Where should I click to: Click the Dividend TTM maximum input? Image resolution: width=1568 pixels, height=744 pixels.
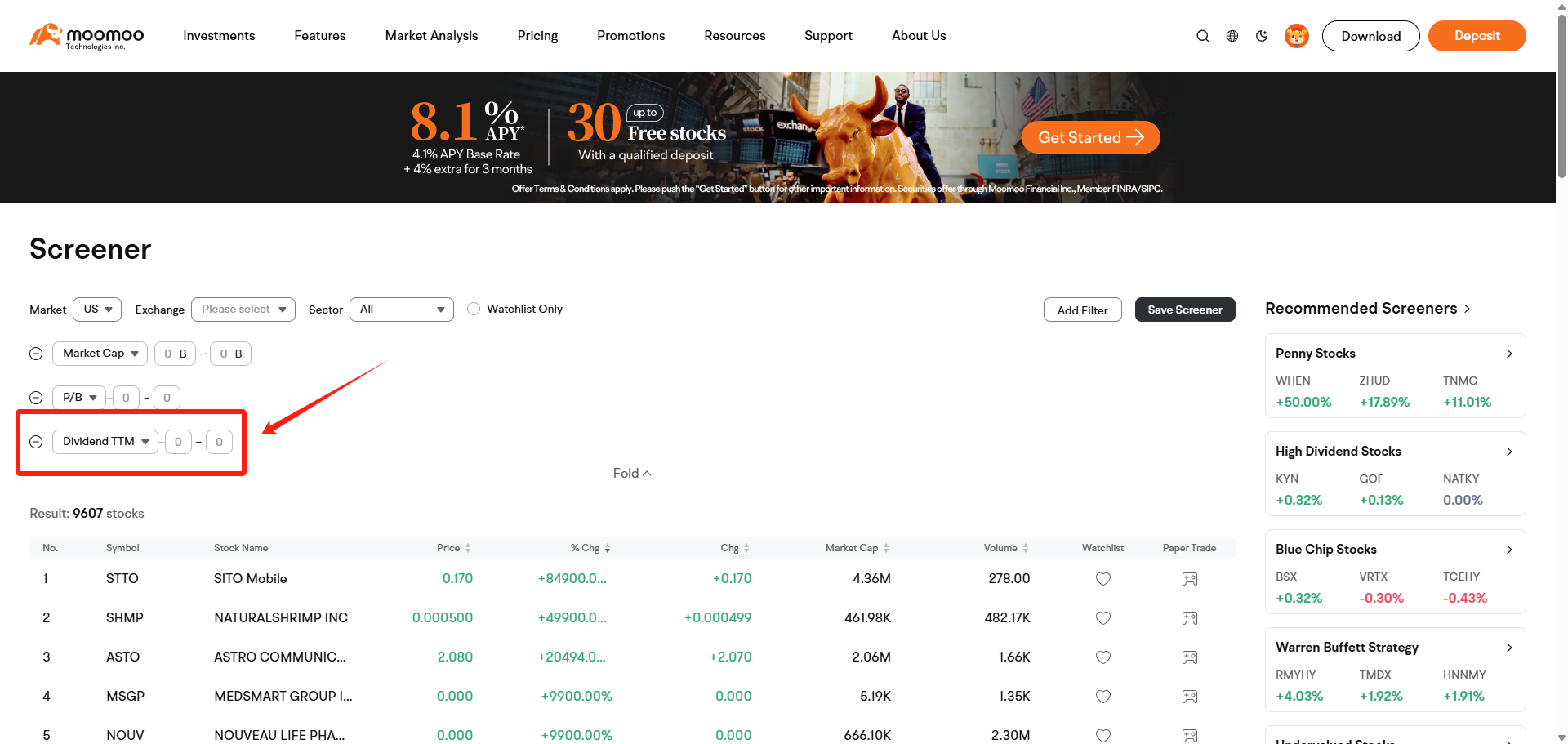[219, 442]
